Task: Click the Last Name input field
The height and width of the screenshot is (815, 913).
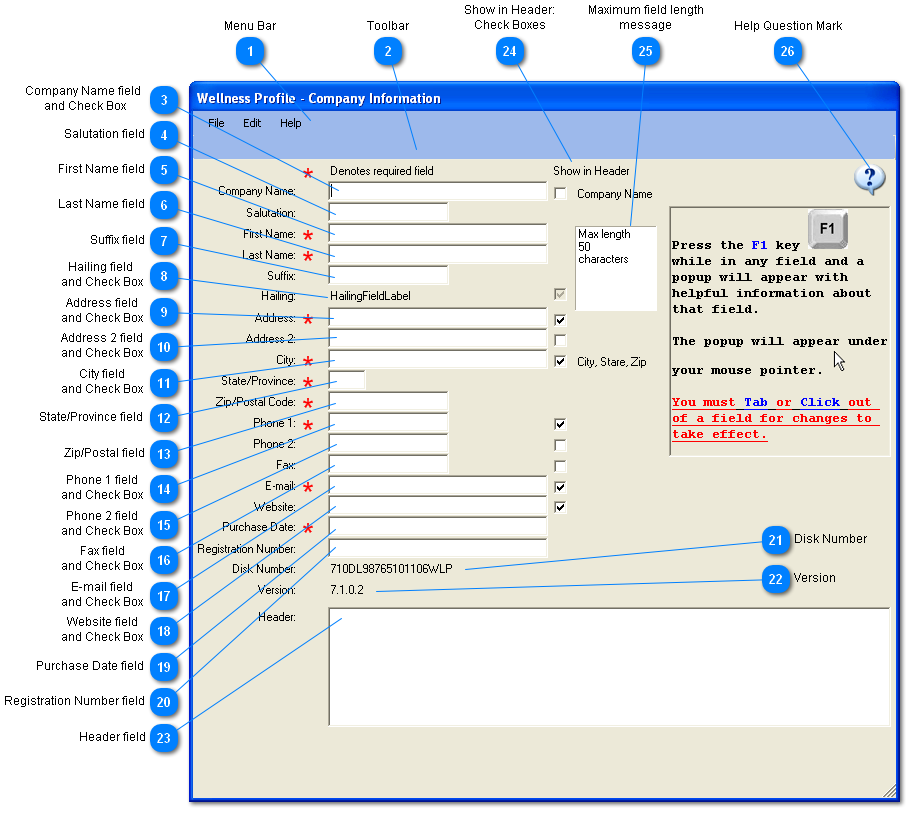Action: (438, 254)
